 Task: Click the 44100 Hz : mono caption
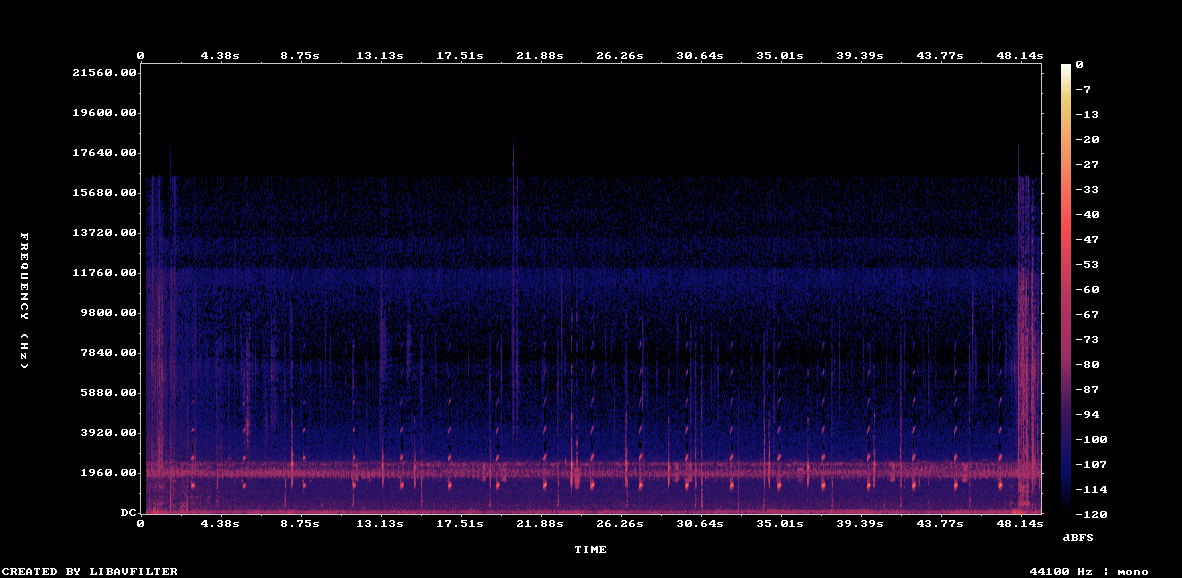[x=1089, y=571]
